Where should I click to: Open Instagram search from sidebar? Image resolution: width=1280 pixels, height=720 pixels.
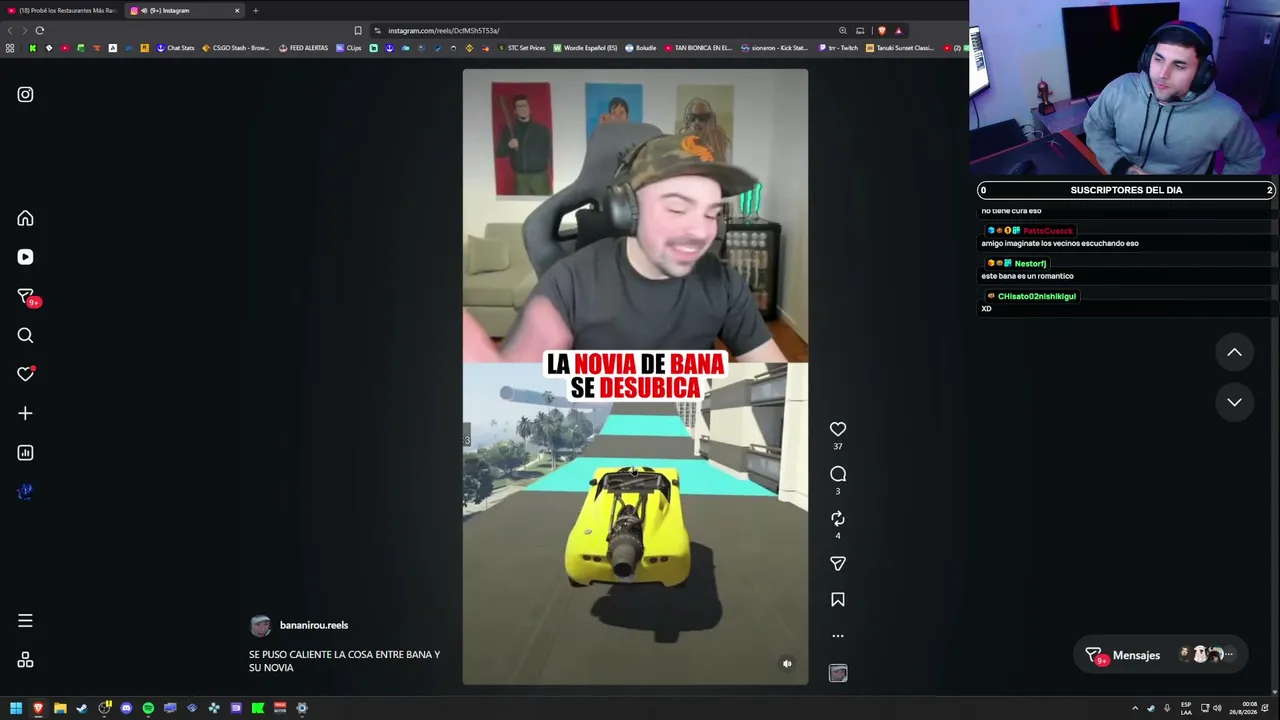(x=25, y=336)
